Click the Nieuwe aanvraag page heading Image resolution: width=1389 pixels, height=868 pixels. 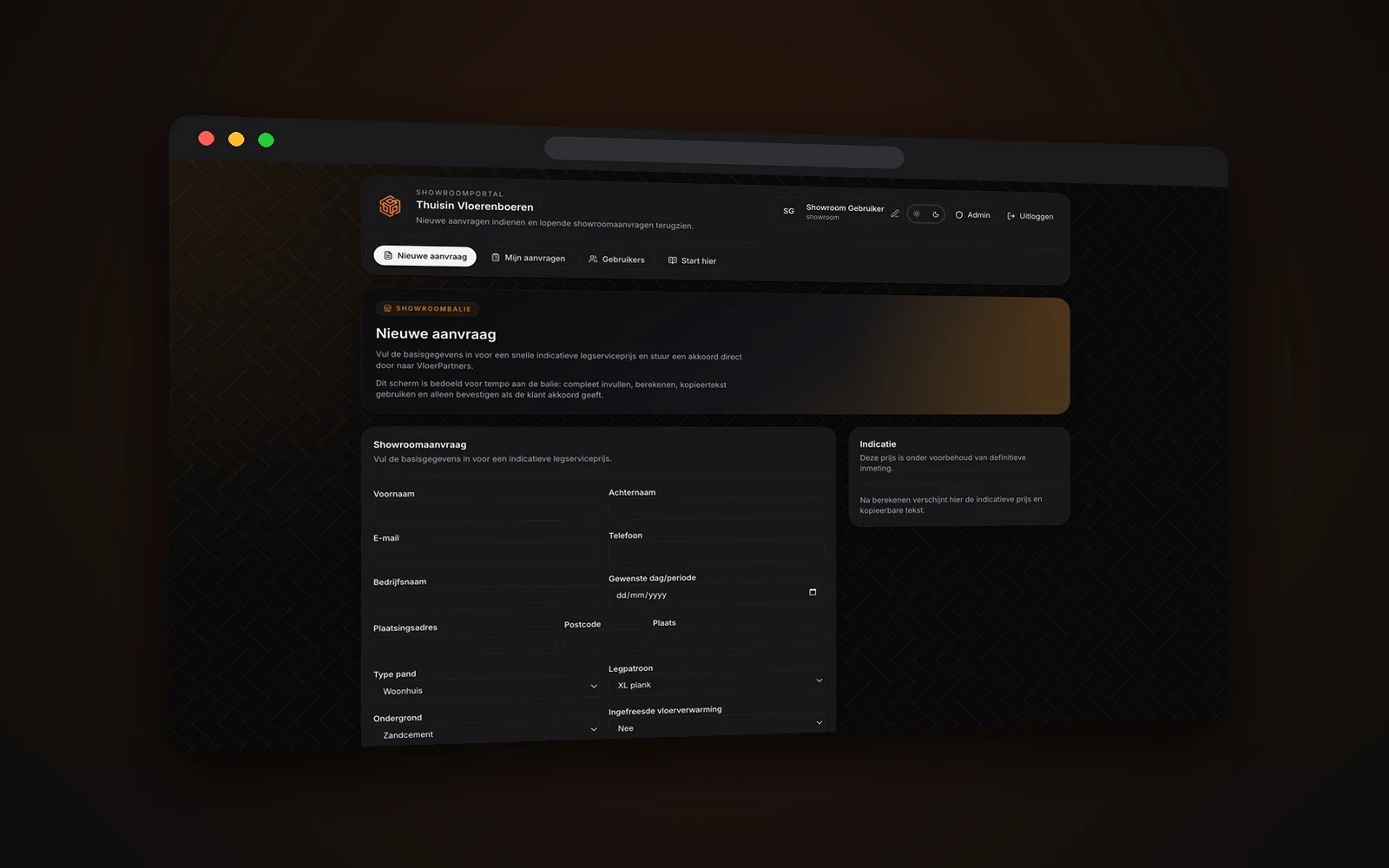(436, 334)
